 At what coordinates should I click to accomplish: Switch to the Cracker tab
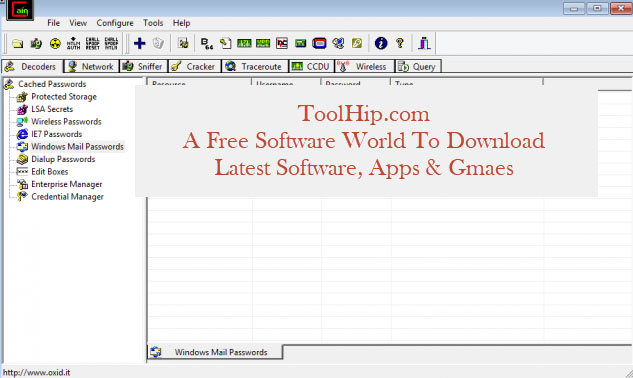pos(195,67)
